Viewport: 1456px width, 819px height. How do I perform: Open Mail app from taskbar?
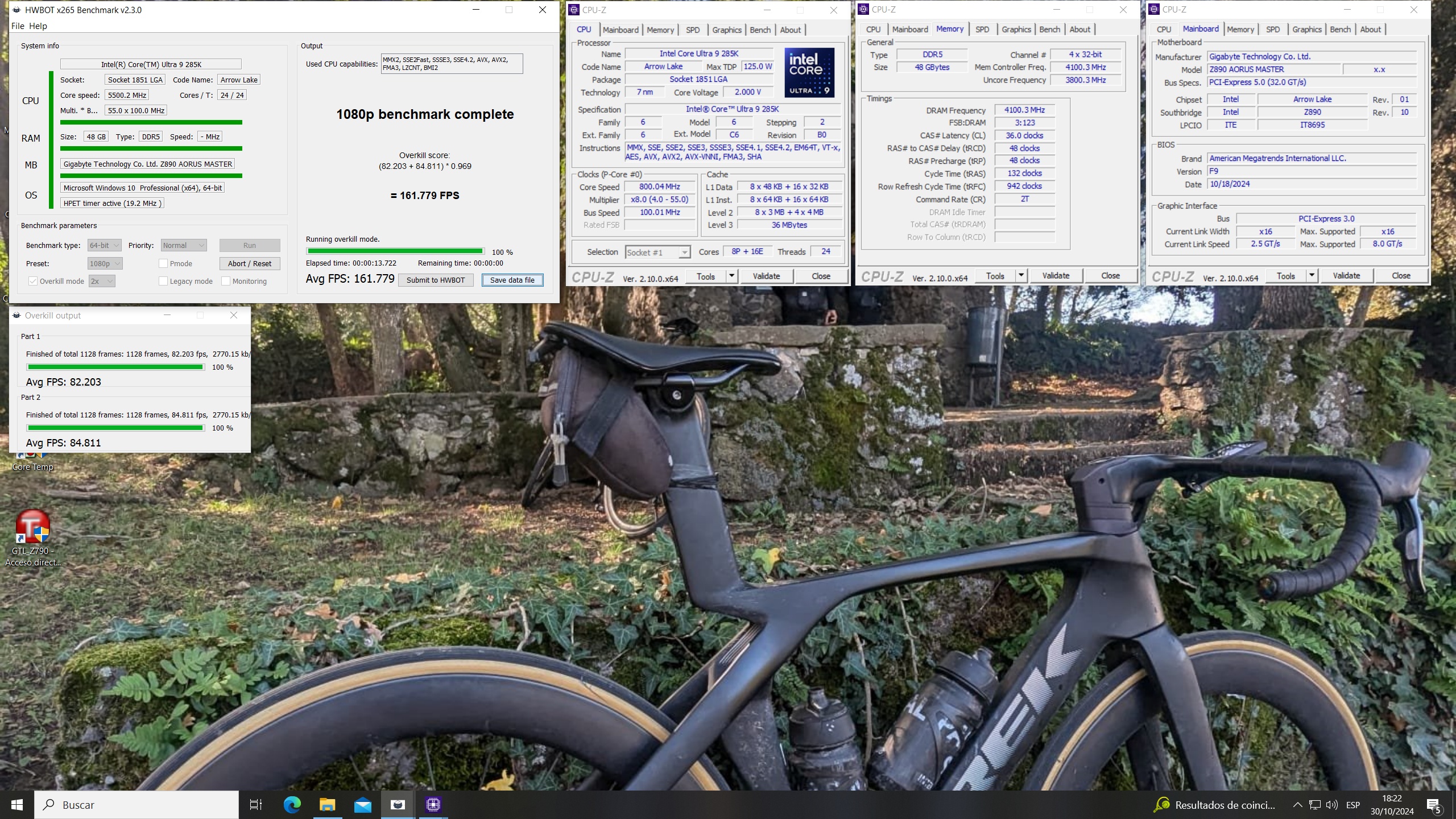362,804
